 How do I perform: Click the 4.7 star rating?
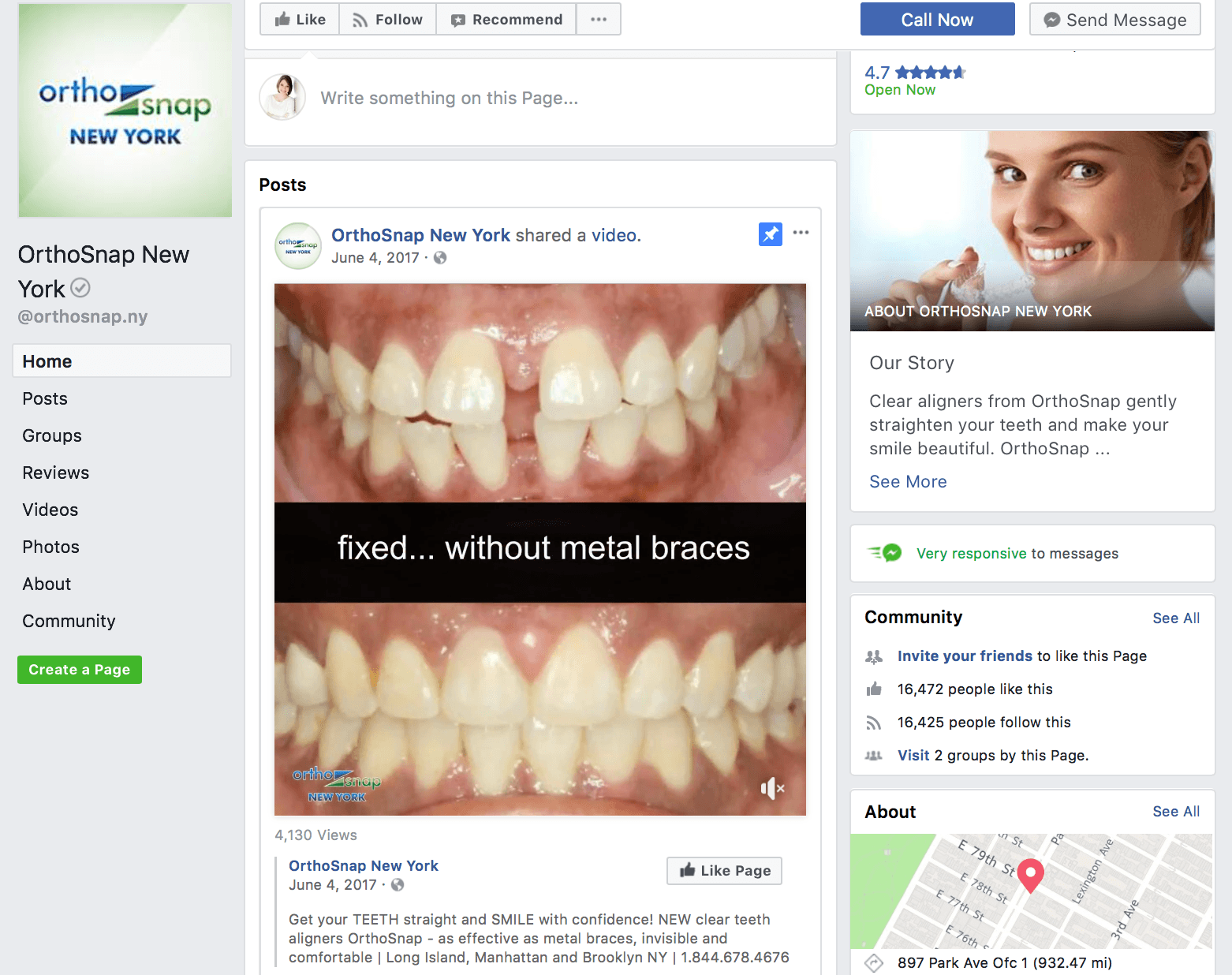(915, 73)
